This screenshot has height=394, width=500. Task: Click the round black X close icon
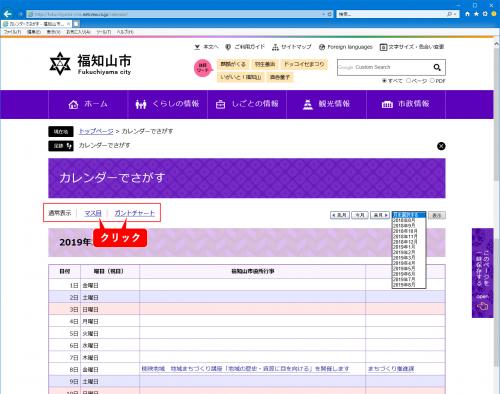pos(441,146)
